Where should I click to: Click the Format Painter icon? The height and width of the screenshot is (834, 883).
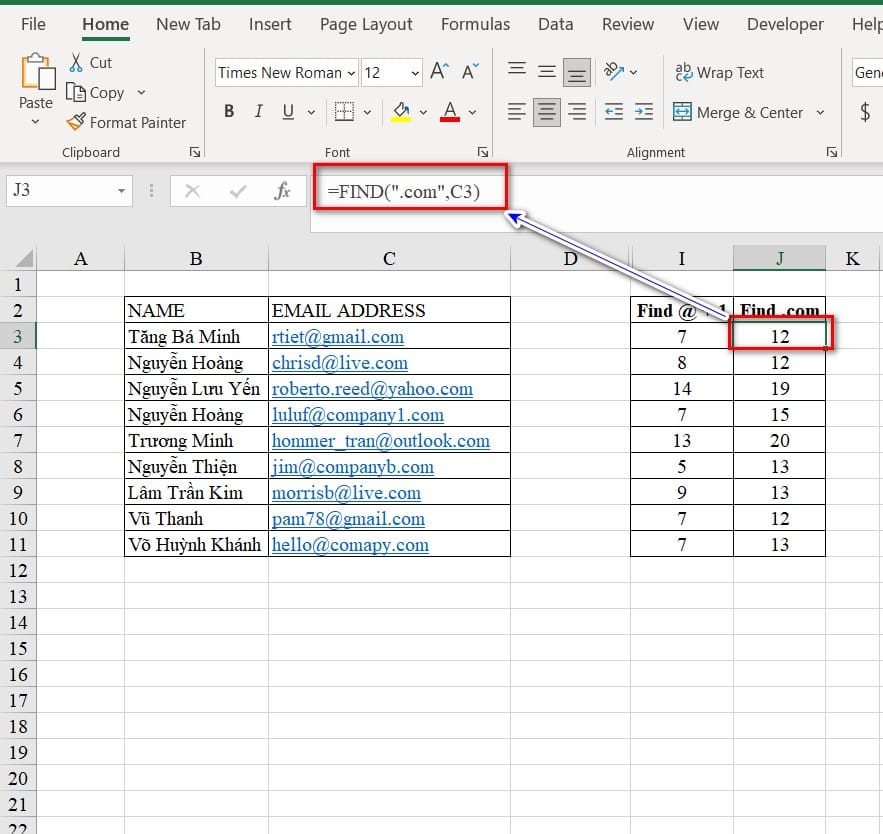click(76, 122)
